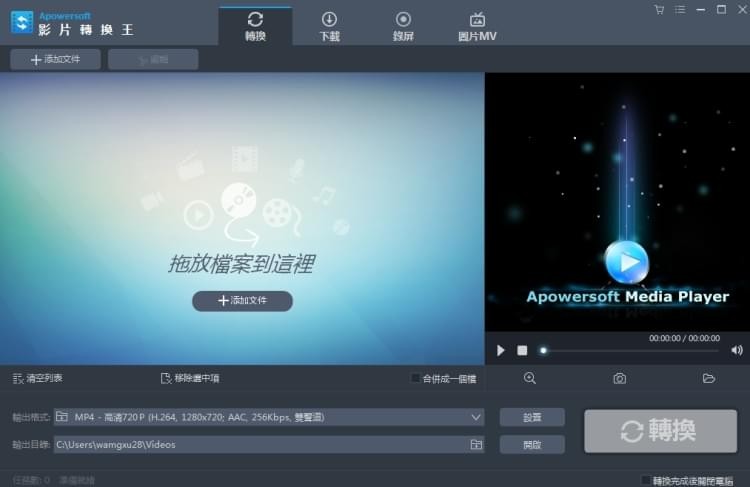
Task: Open the menu list icon in title bar
Action: coord(680,10)
